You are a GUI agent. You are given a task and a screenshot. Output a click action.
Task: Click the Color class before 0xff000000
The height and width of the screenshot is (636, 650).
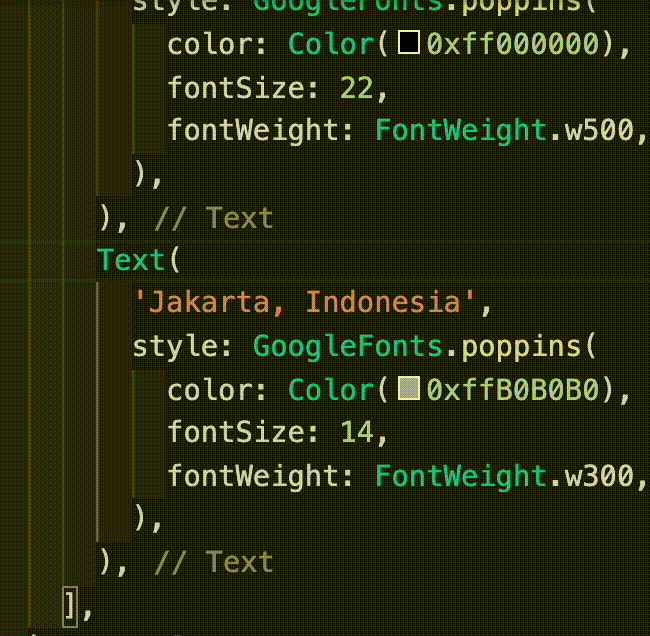(x=331, y=44)
